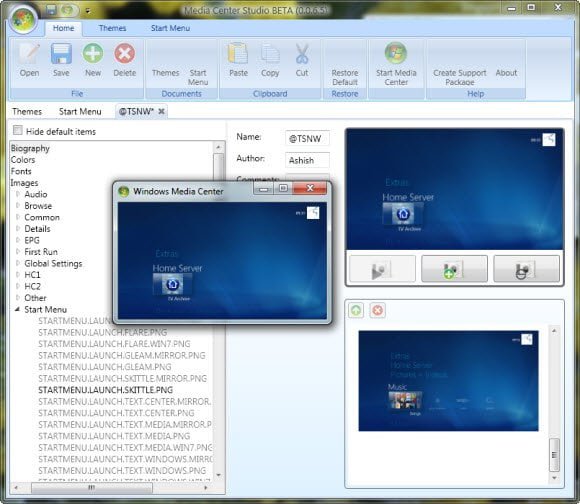Select the Fonts tree item

click(x=21, y=171)
